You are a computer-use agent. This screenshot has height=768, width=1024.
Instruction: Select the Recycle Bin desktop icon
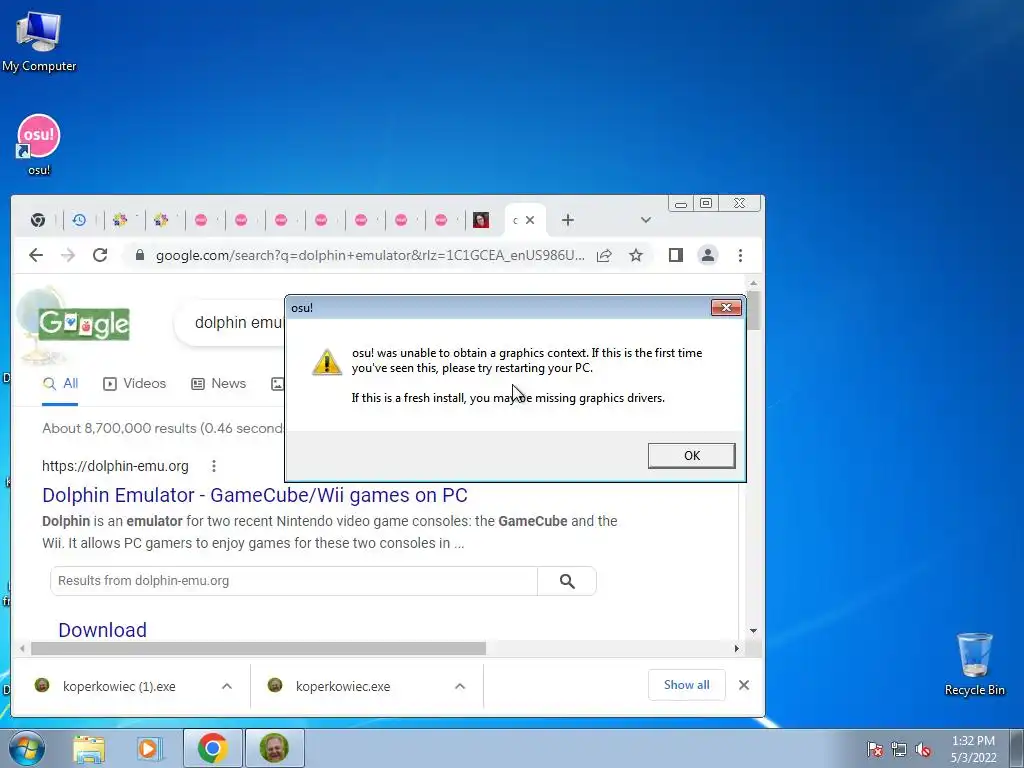pos(974,664)
